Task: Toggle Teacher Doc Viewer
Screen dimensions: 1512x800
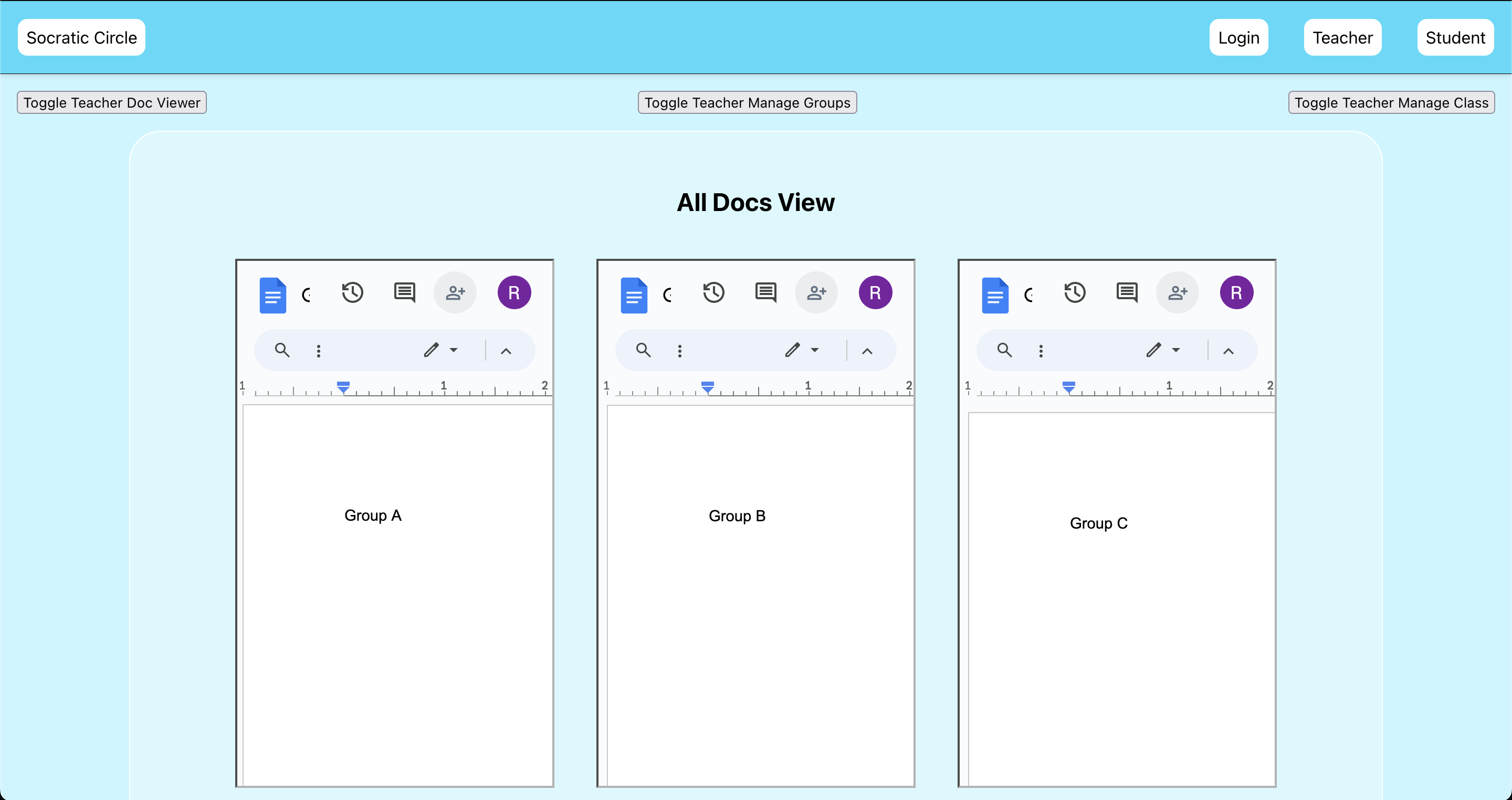Action: (x=111, y=103)
